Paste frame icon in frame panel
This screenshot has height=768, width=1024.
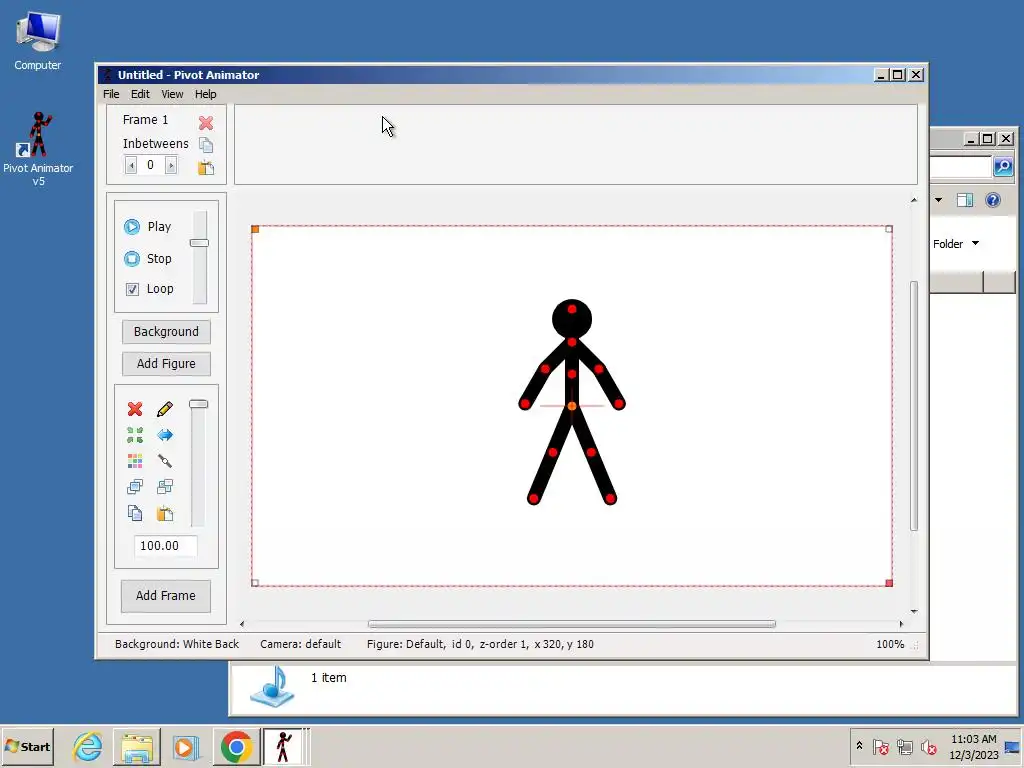click(206, 167)
